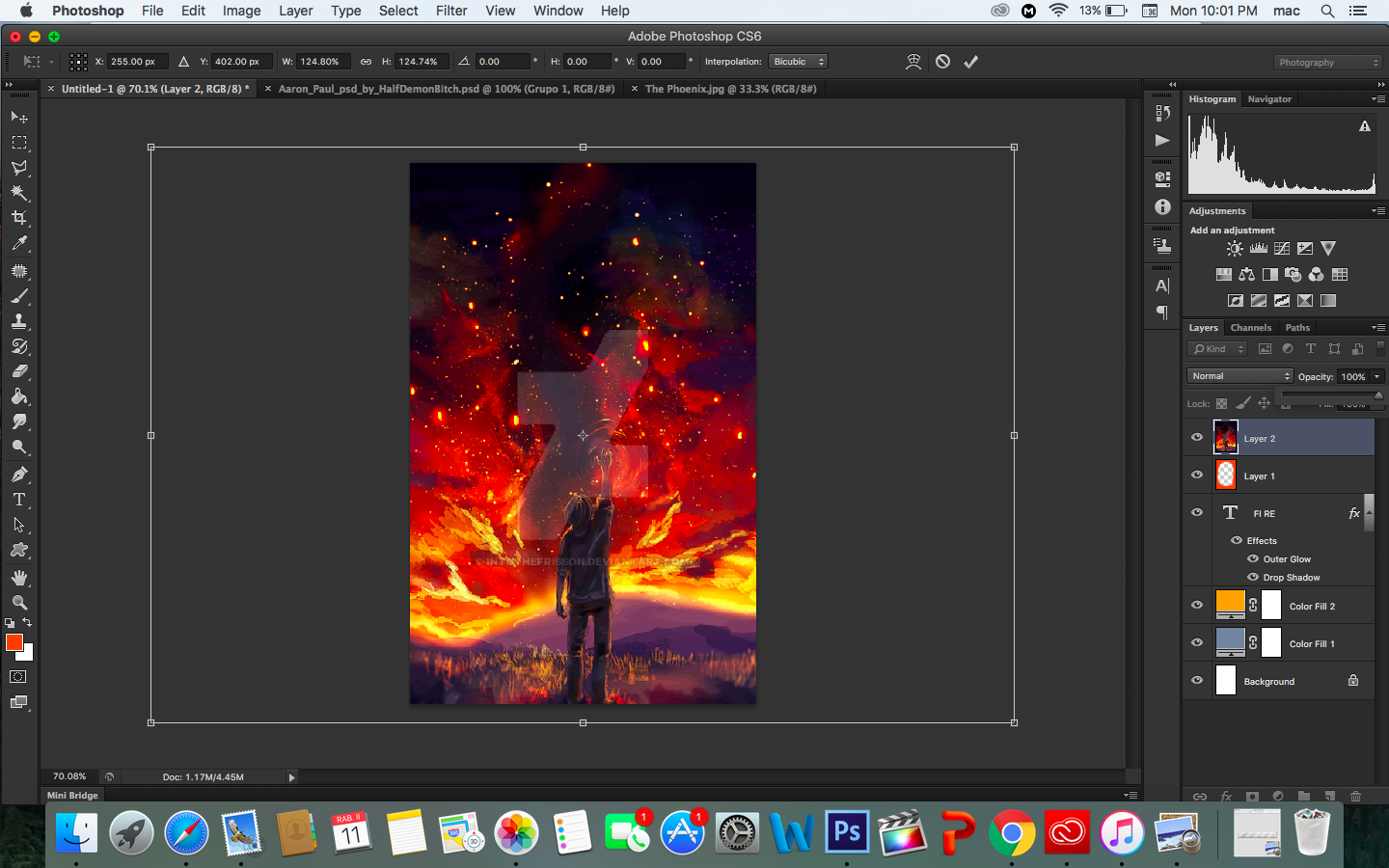Image resolution: width=1389 pixels, height=868 pixels.
Task: Cancel the transform in options bar
Action: (942, 62)
